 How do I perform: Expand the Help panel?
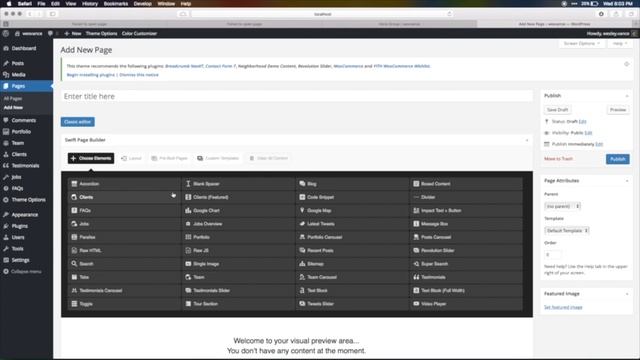click(619, 43)
